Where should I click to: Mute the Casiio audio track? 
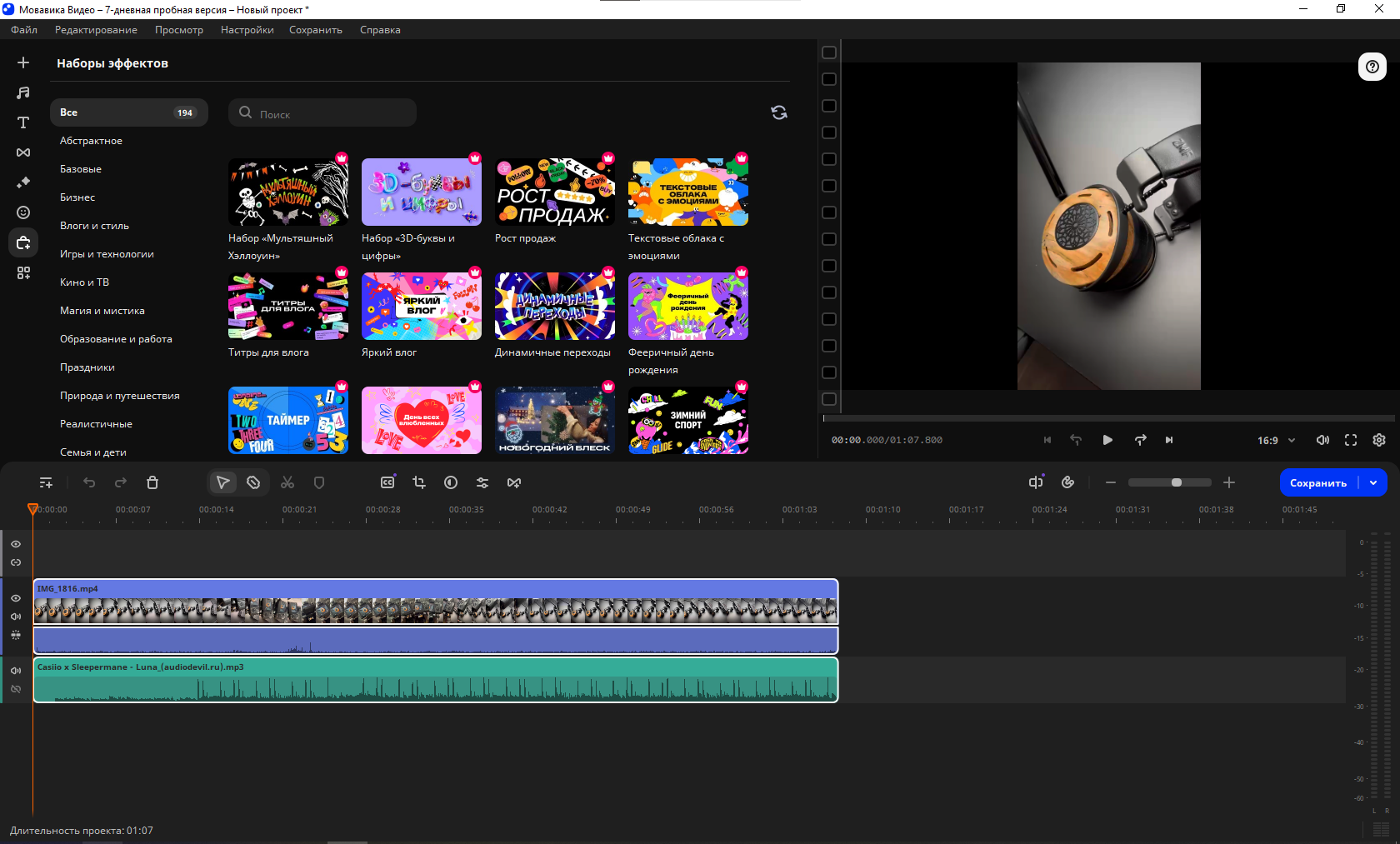[16, 671]
